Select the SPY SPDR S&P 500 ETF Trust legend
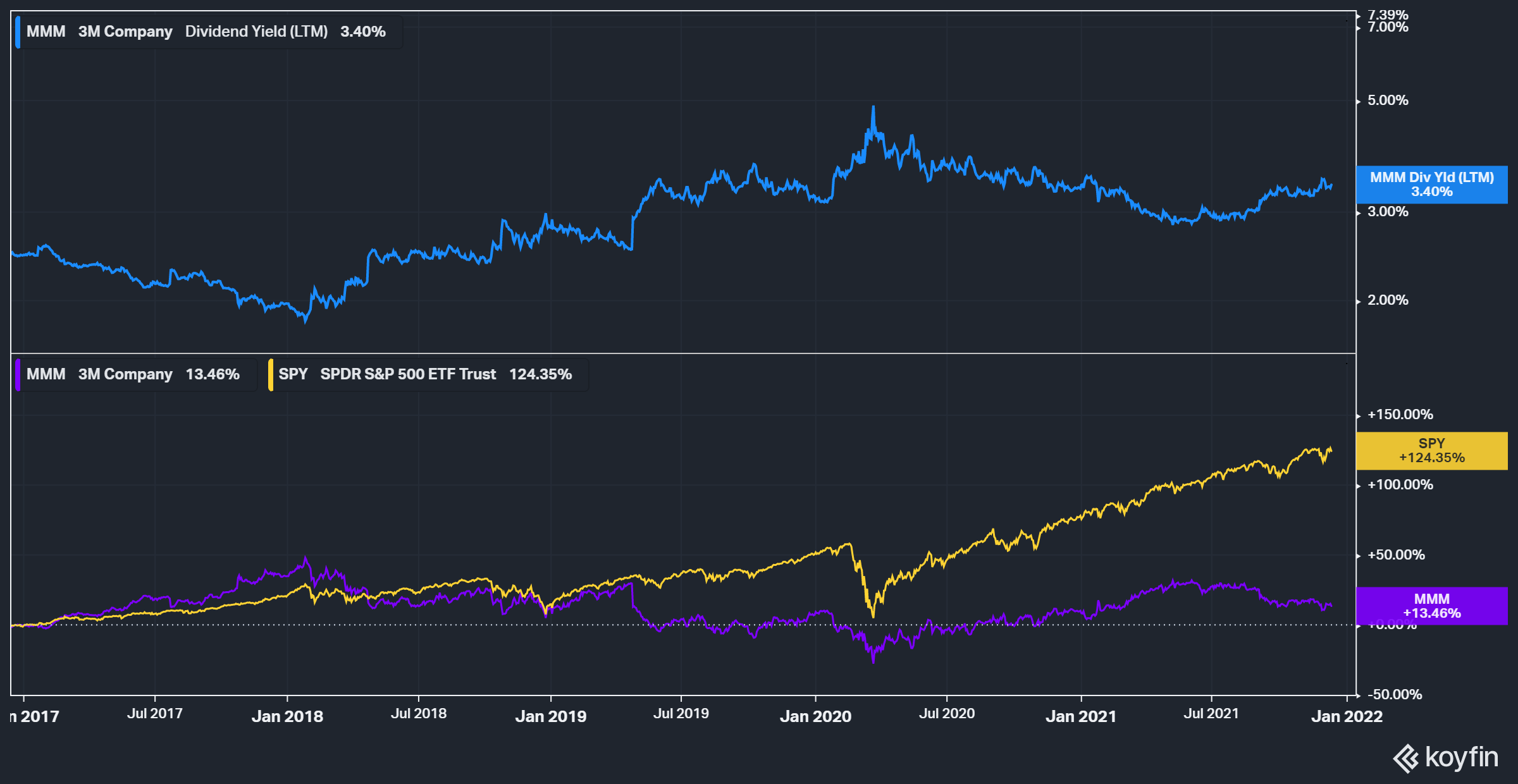The height and width of the screenshot is (784, 1518). point(428,375)
